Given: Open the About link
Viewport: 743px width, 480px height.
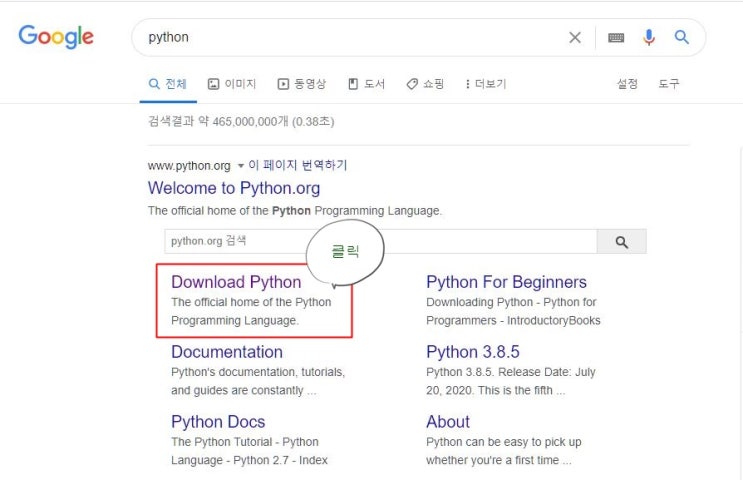Looking at the screenshot, I should click(448, 422).
